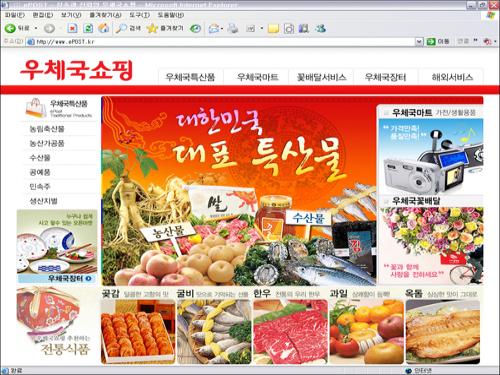
Task: Select the 우체국장터 navigation tab
Action: [x=385, y=77]
